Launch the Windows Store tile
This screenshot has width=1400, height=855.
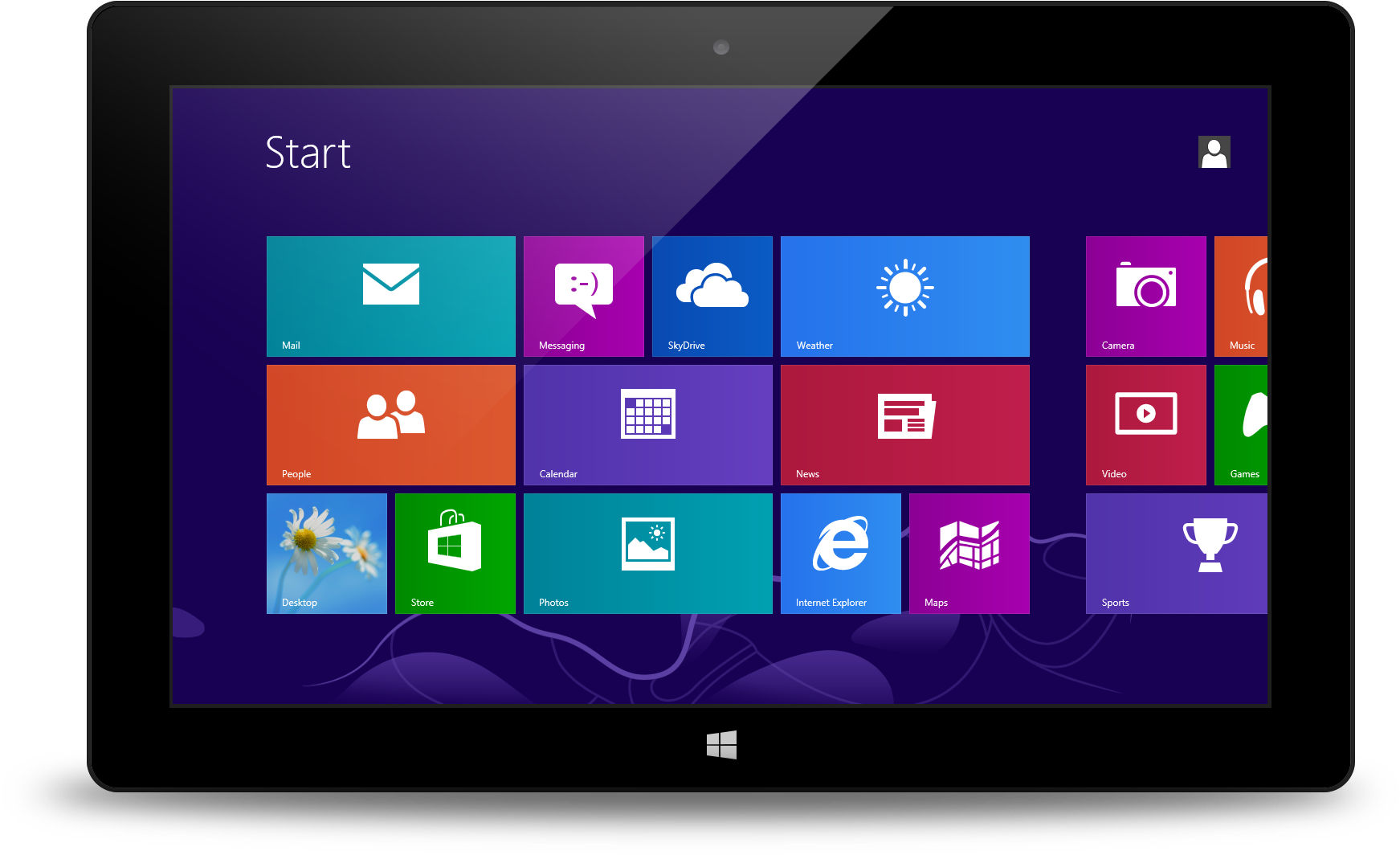point(455,553)
